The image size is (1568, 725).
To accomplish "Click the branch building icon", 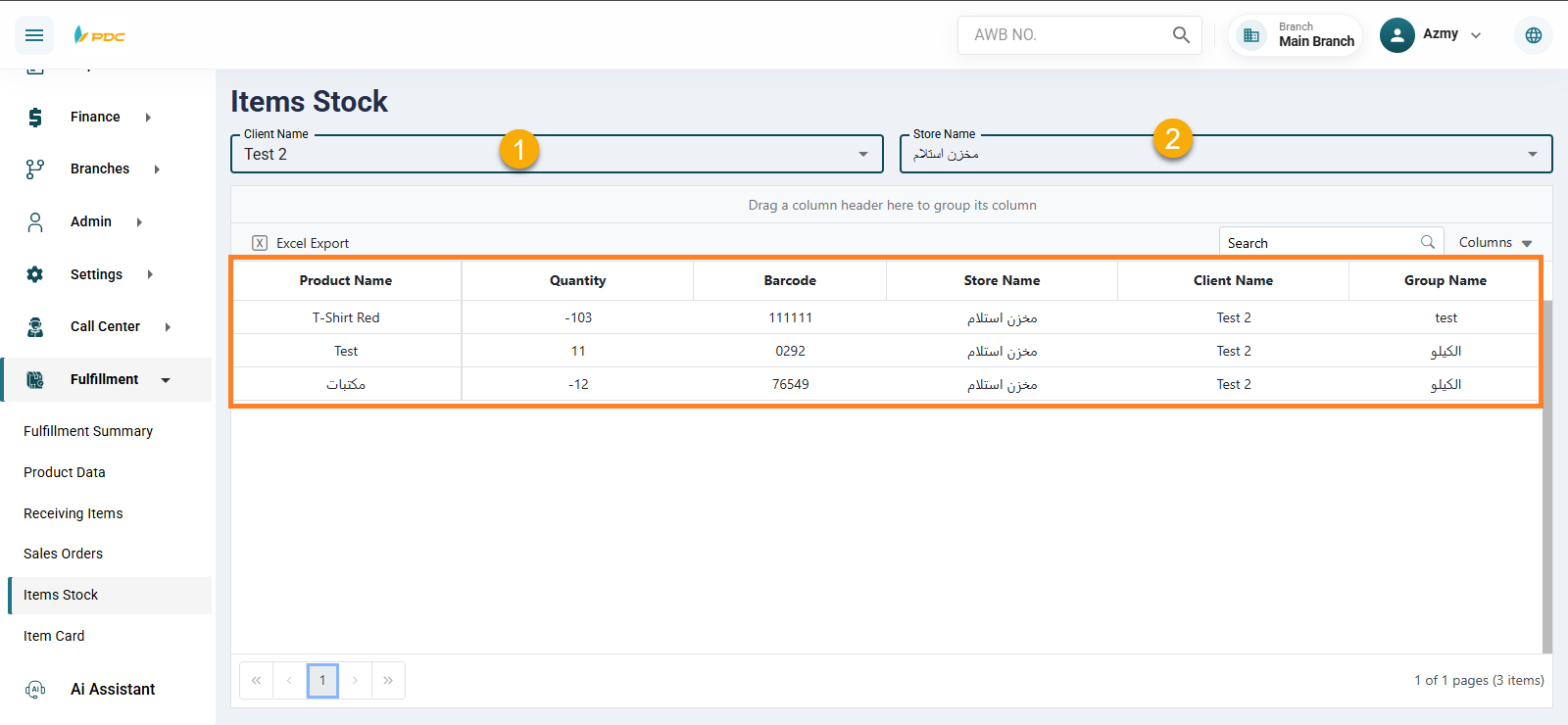I will [1251, 35].
